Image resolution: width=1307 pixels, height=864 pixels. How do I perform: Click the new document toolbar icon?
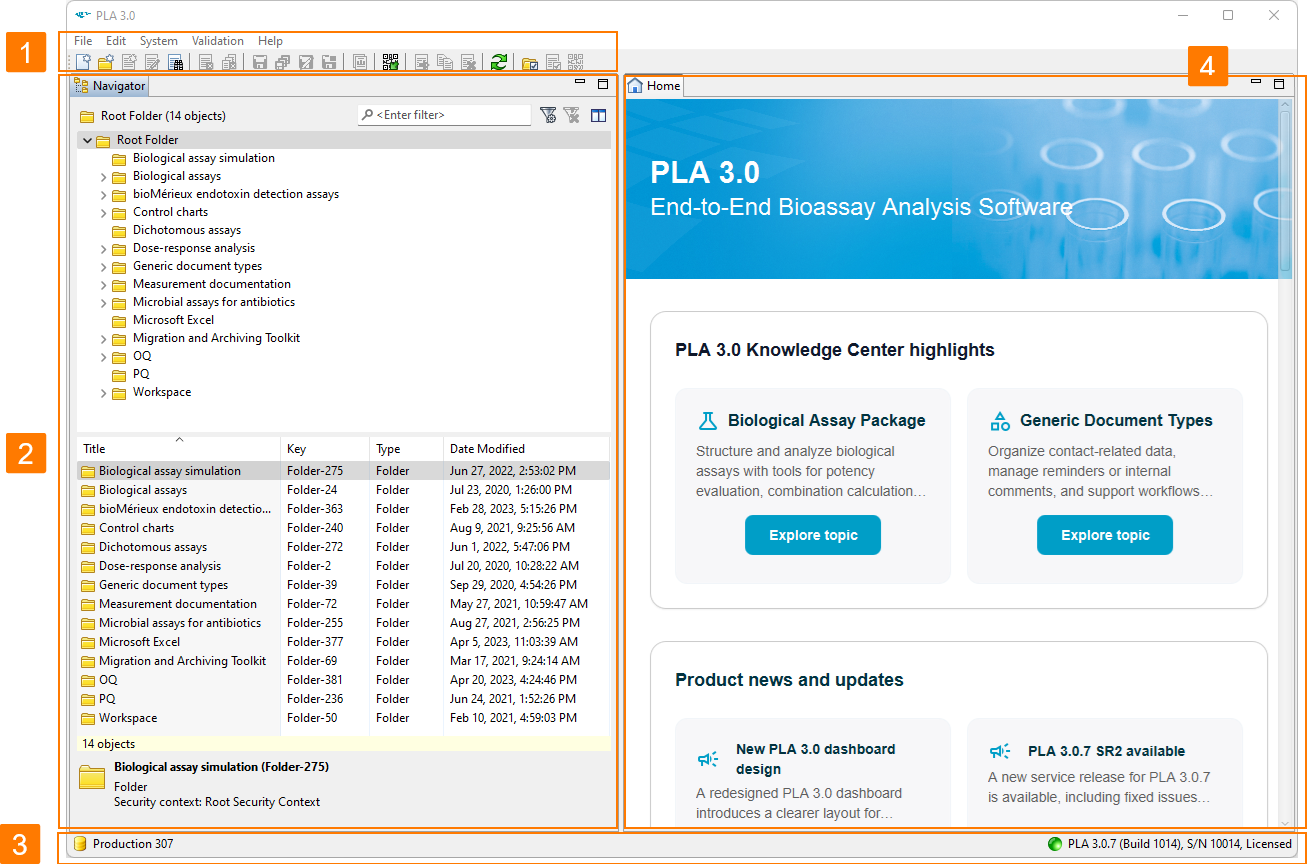click(x=84, y=63)
